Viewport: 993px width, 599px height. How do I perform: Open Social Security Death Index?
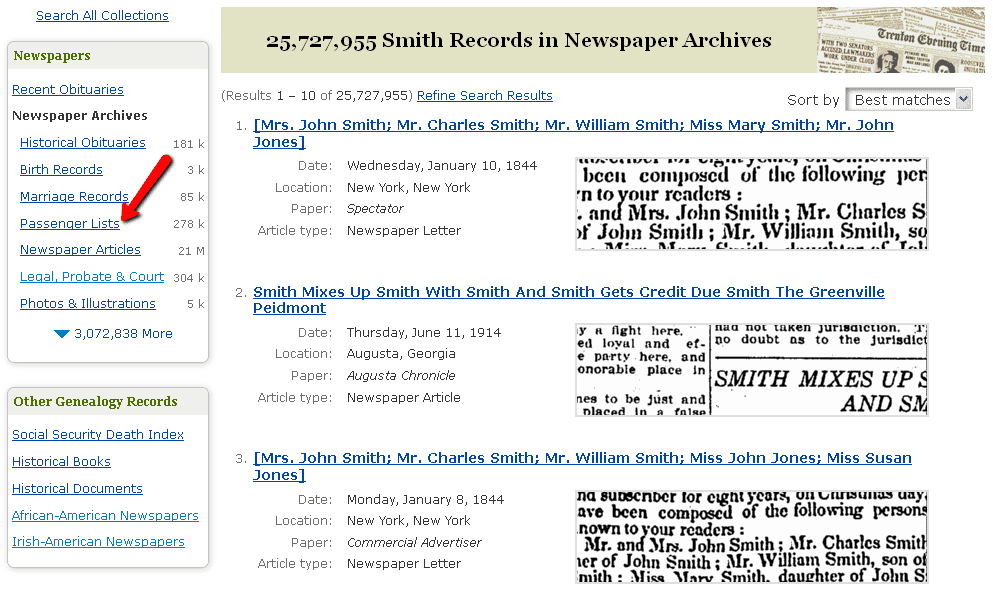click(x=98, y=434)
